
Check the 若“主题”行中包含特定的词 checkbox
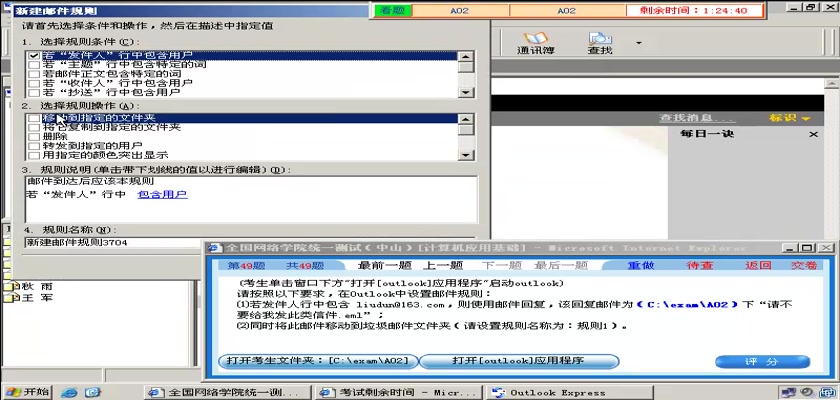(x=34, y=65)
